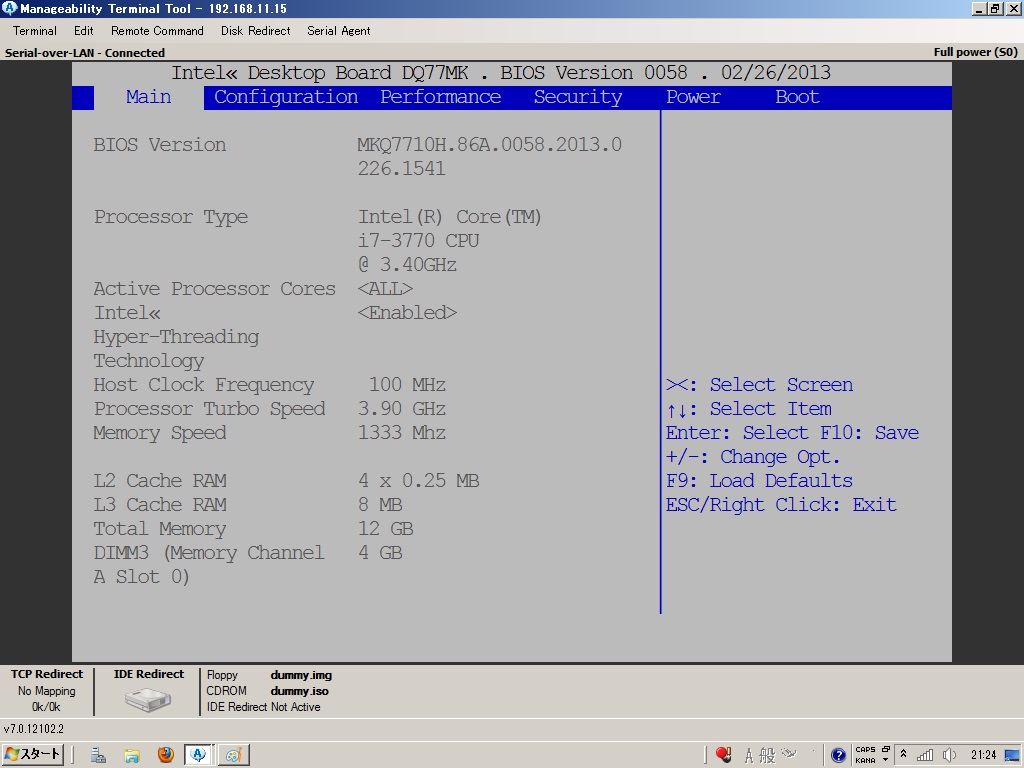Screen dimensions: 1024x768
Task: Click the clock showing 21:24
Action: [x=984, y=755]
